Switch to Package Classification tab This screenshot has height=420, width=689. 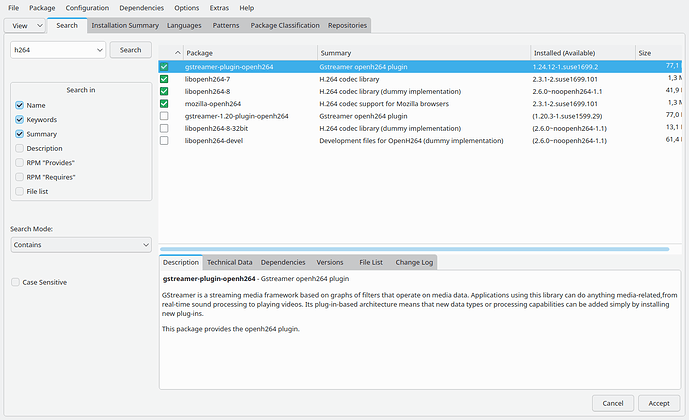pos(285,25)
